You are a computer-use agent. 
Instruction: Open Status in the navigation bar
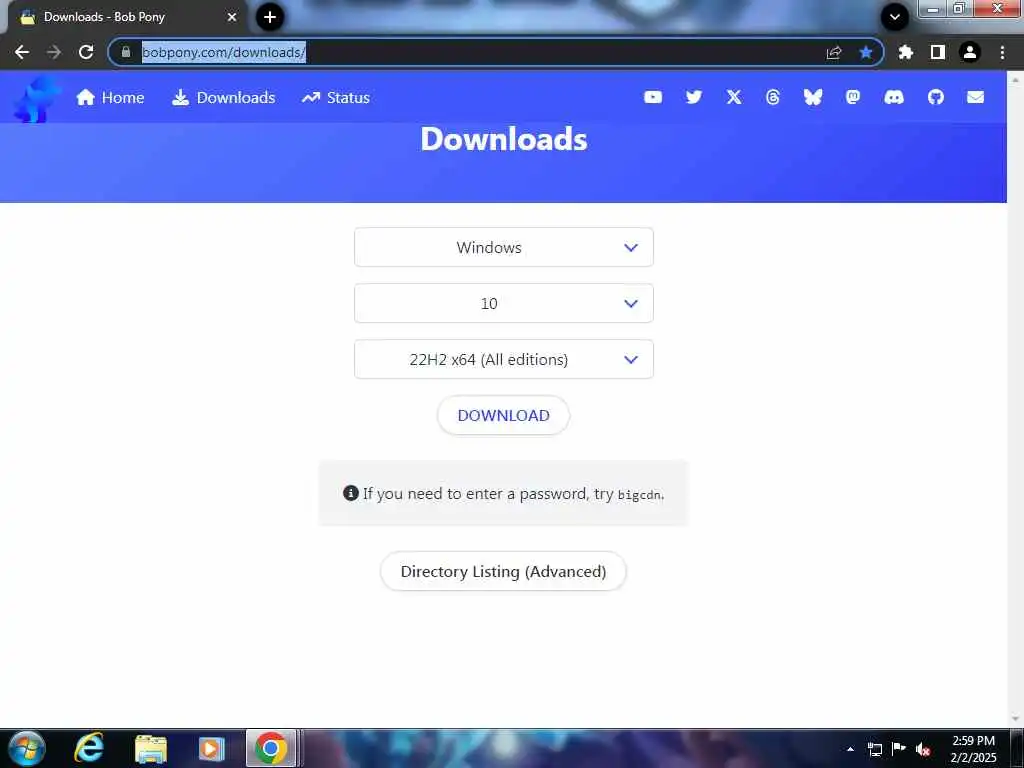(x=336, y=97)
